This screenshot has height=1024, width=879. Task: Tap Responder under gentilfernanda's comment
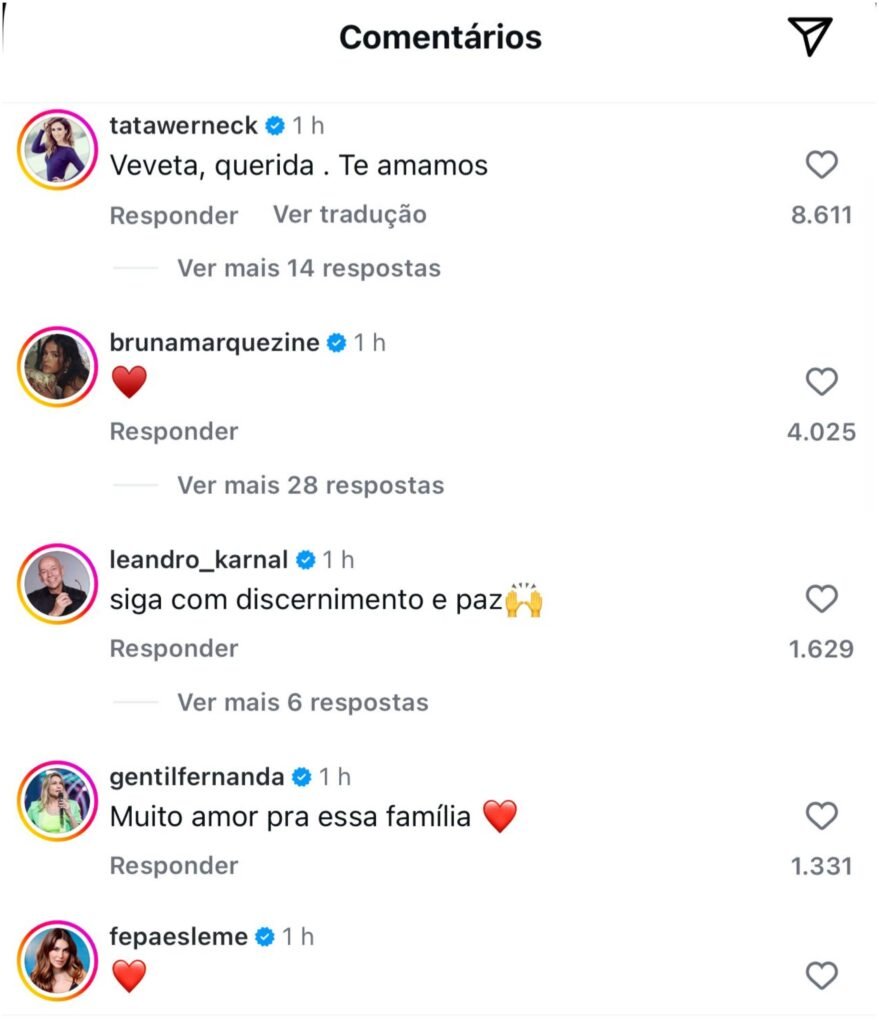point(174,865)
